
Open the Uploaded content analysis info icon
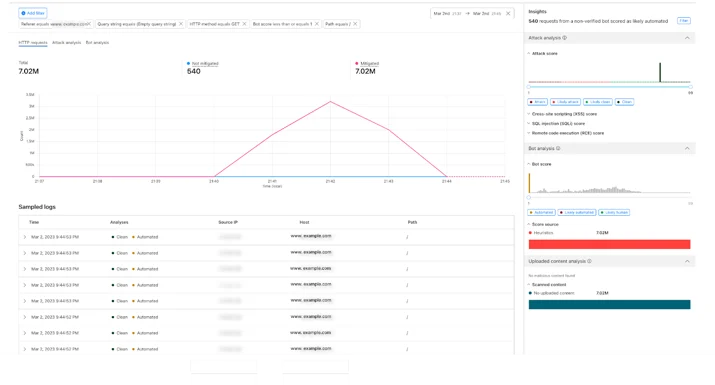click(x=590, y=261)
